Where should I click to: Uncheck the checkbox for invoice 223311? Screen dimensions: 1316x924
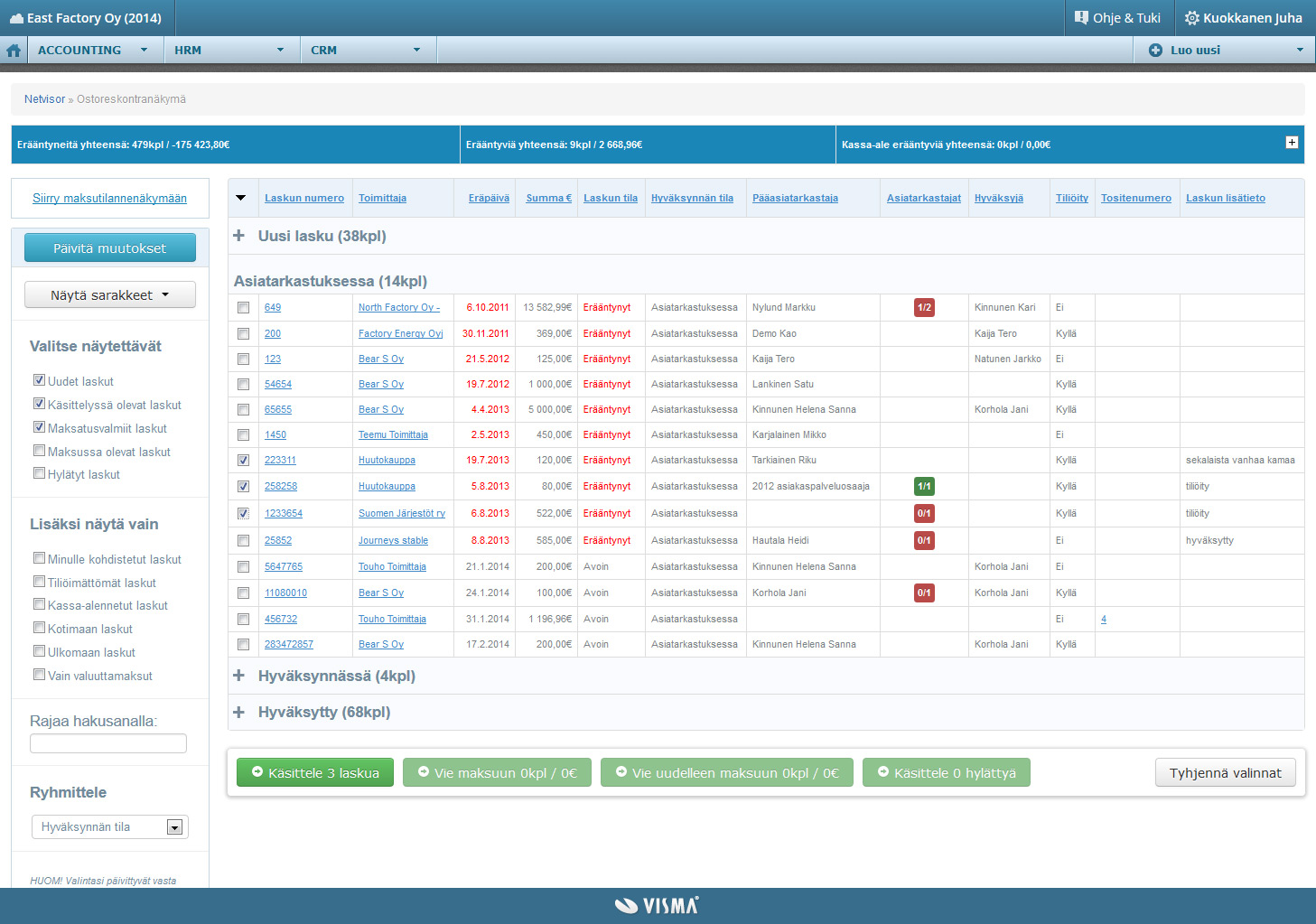243,461
